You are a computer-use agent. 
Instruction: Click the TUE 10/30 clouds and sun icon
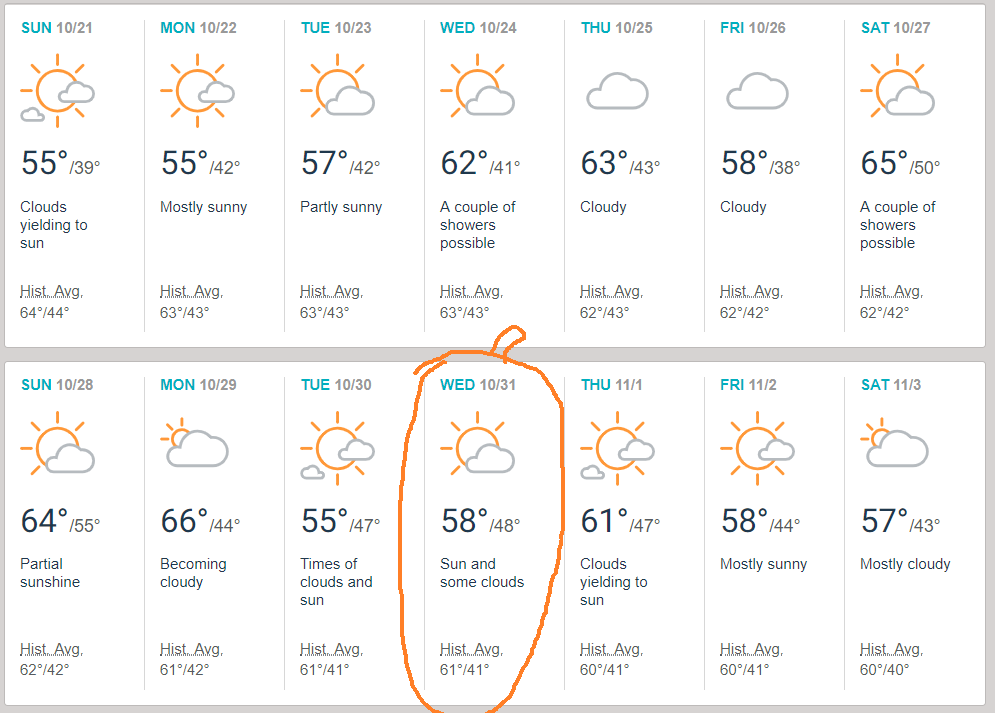pyautogui.click(x=337, y=450)
